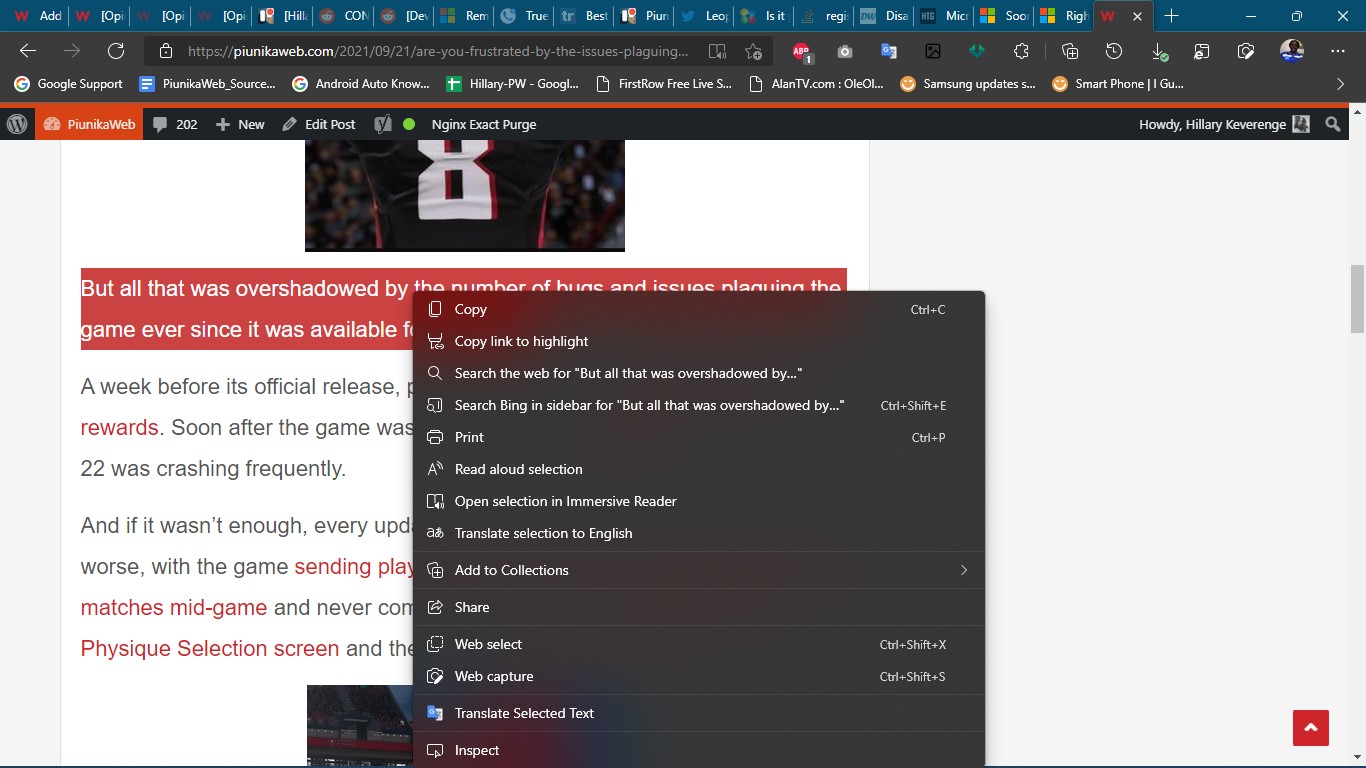Select Web select menu entry
This screenshot has height=768, width=1366.
pyautogui.click(x=699, y=645)
